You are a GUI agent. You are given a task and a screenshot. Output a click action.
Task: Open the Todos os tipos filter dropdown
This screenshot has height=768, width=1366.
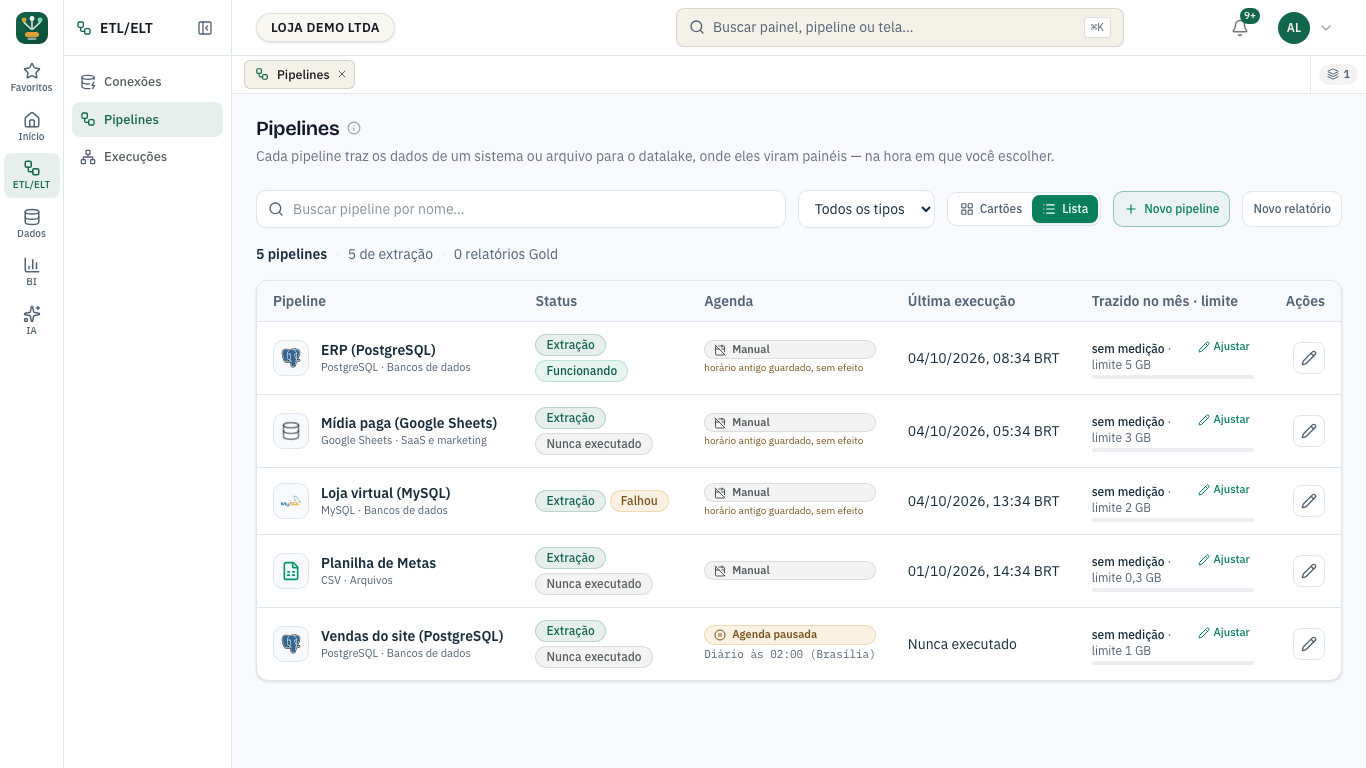click(866, 209)
